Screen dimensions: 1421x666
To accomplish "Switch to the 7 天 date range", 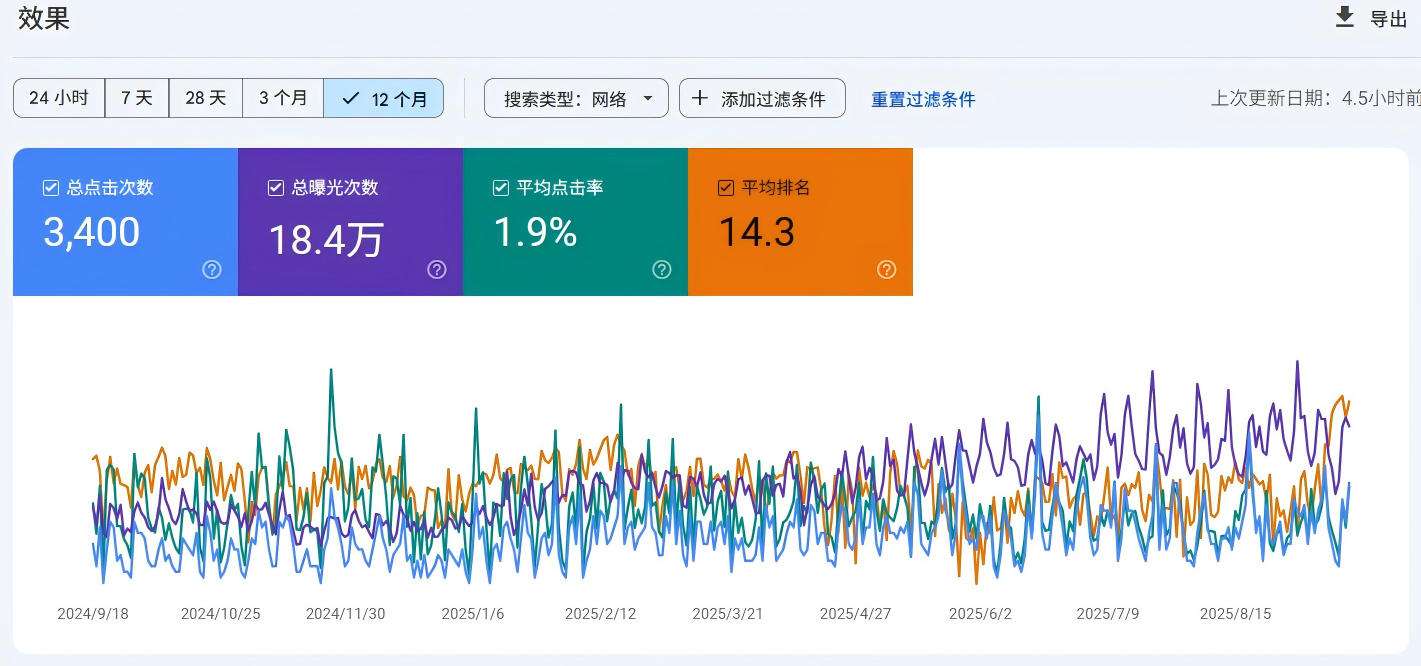I will click(x=137, y=98).
